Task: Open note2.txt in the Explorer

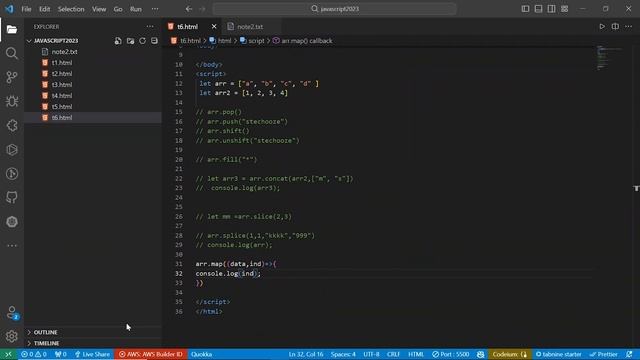Action: [x=93, y=52]
